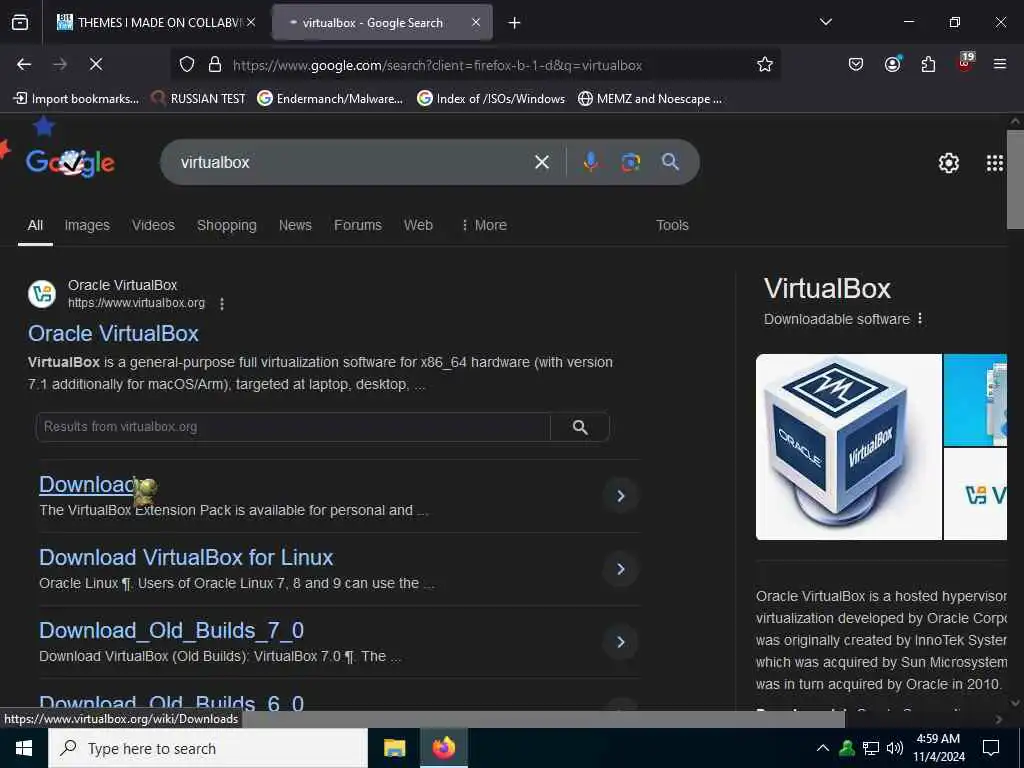Expand the Downloads sitelink chevron

pyautogui.click(x=621, y=496)
